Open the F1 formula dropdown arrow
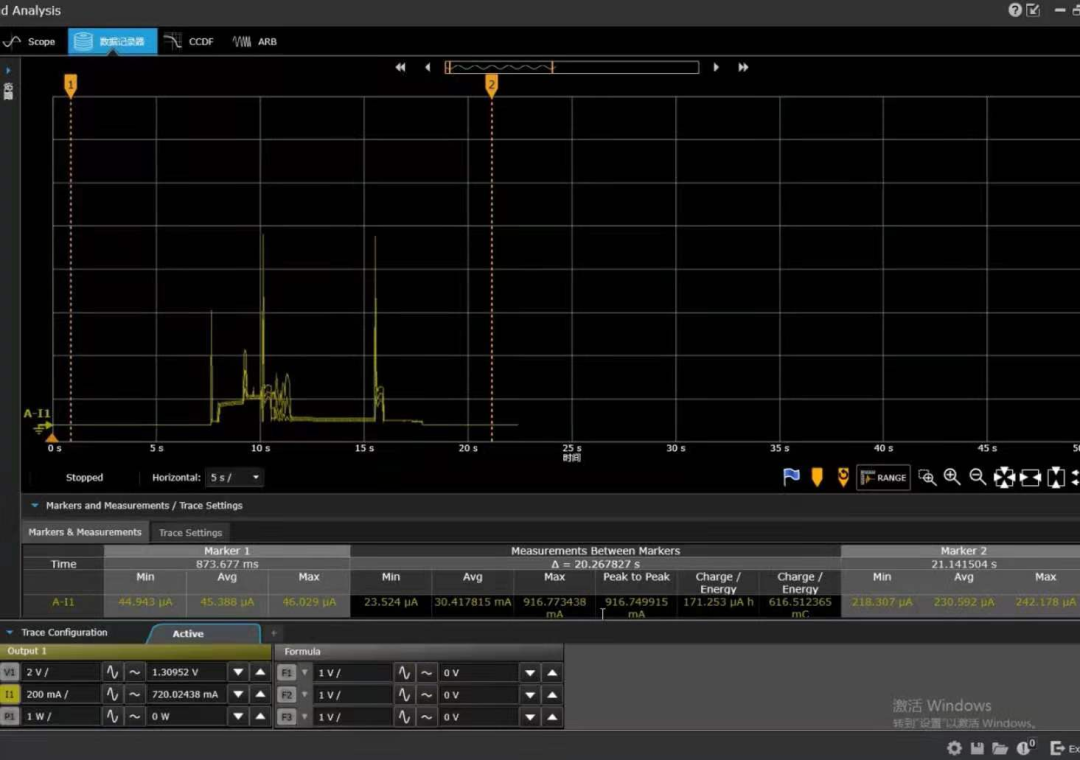1080x760 pixels. click(304, 672)
